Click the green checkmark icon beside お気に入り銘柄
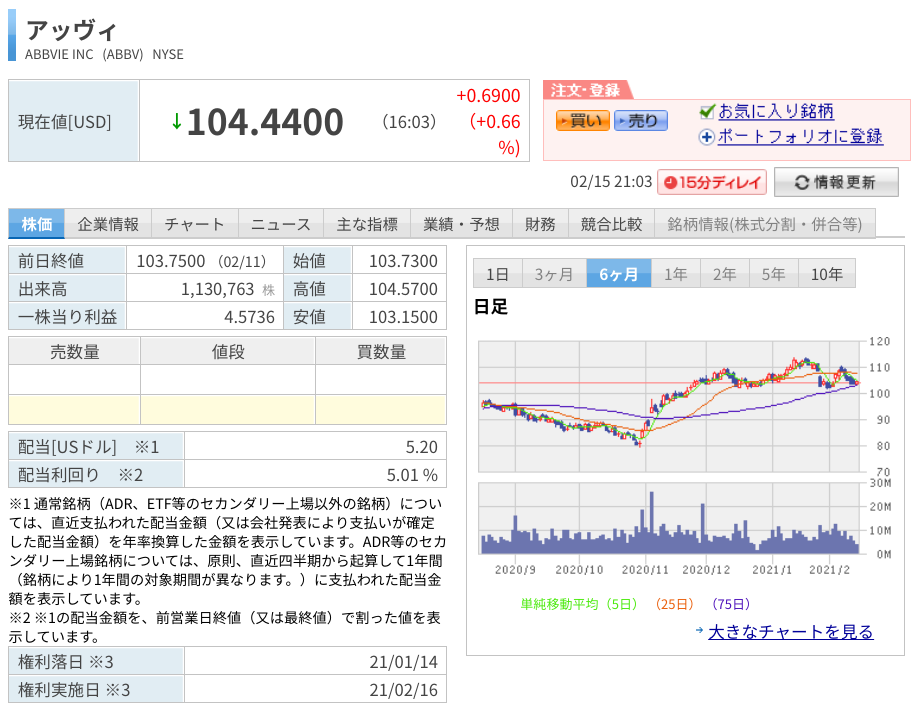915x710 pixels. click(707, 111)
